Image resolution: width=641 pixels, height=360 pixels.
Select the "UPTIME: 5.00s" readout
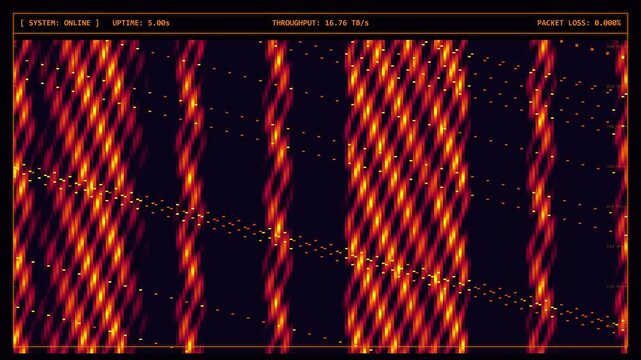(x=141, y=23)
